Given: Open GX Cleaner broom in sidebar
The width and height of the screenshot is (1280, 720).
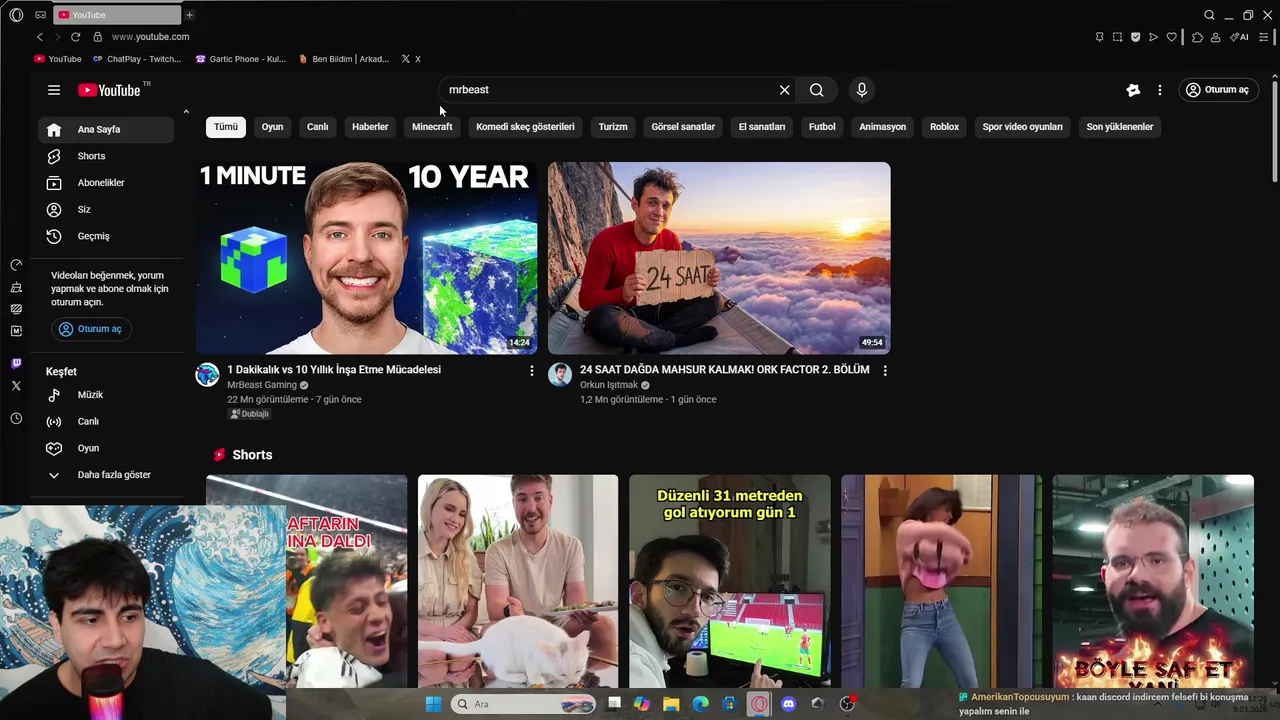Looking at the screenshot, I should pos(16,287).
